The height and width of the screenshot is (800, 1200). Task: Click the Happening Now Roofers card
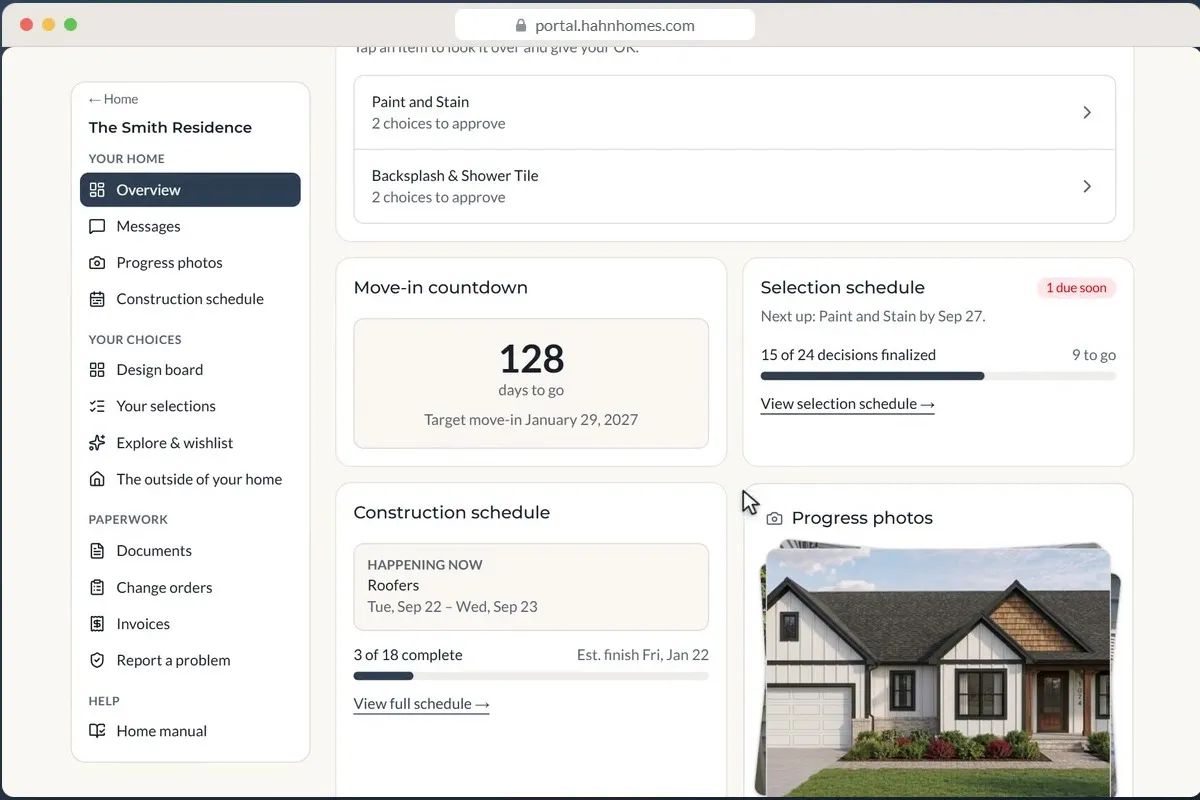[531, 587]
